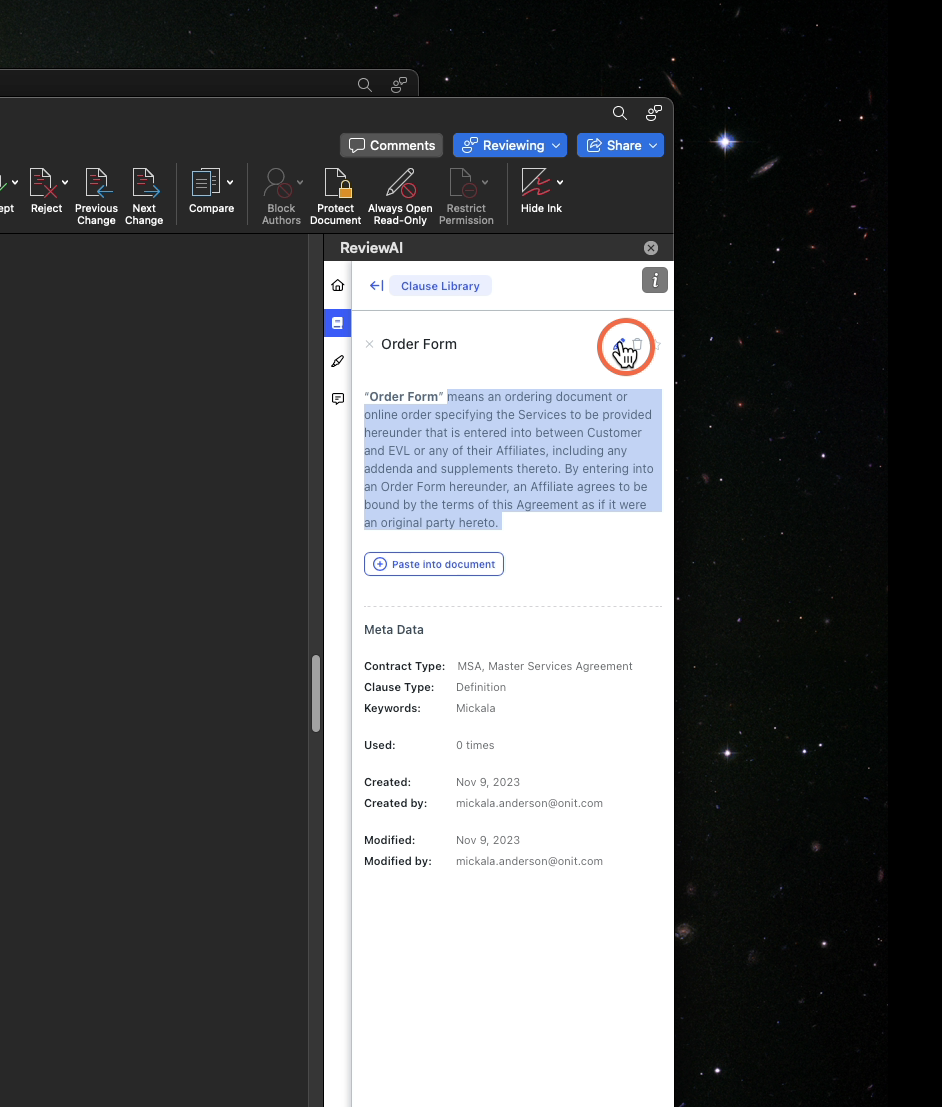Viewport: 942px width, 1107px height.
Task: Expand the Compare dropdown arrow
Action: point(230,183)
